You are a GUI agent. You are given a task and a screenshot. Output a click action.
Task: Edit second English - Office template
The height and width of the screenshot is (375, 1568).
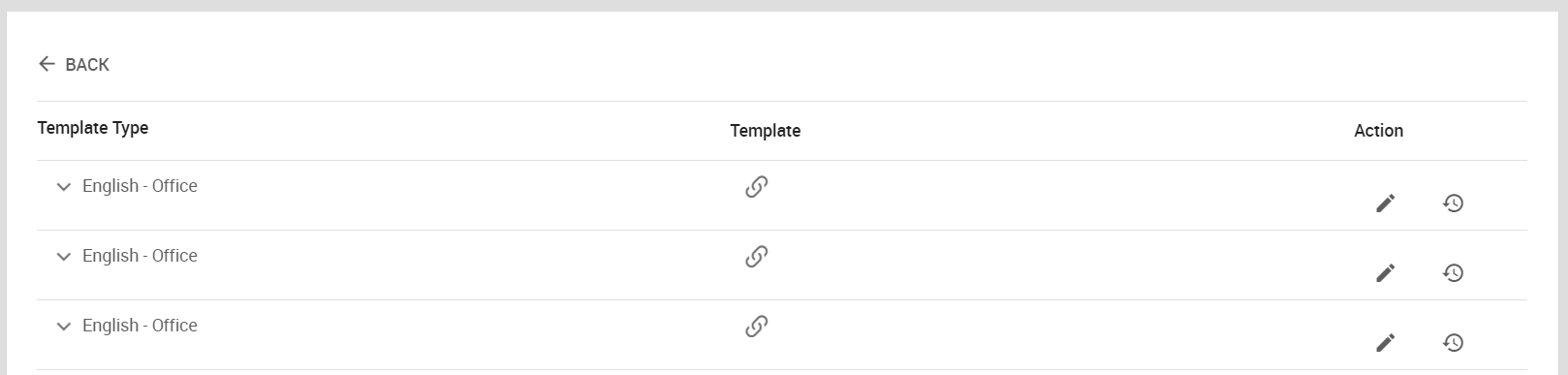click(1386, 272)
